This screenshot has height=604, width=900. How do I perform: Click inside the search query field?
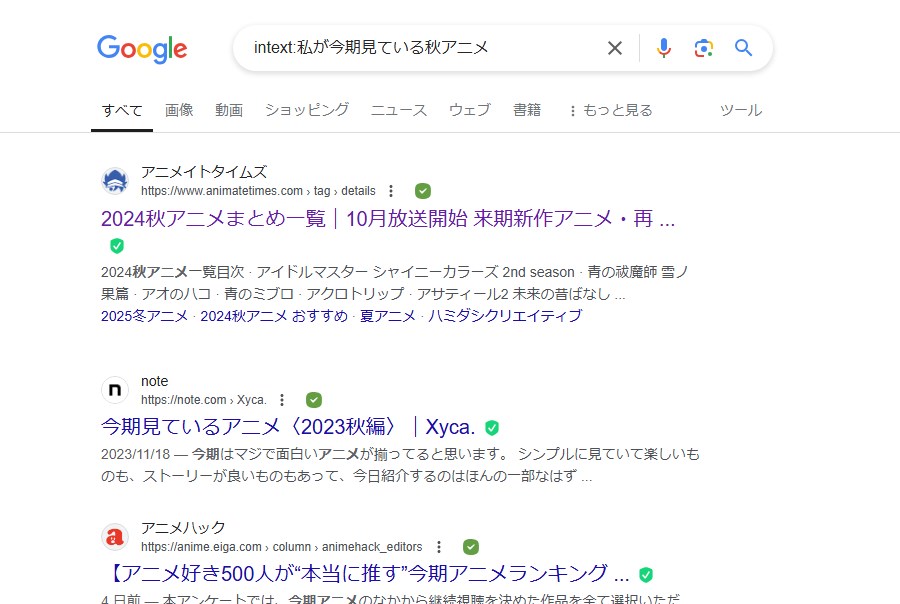[x=420, y=48]
